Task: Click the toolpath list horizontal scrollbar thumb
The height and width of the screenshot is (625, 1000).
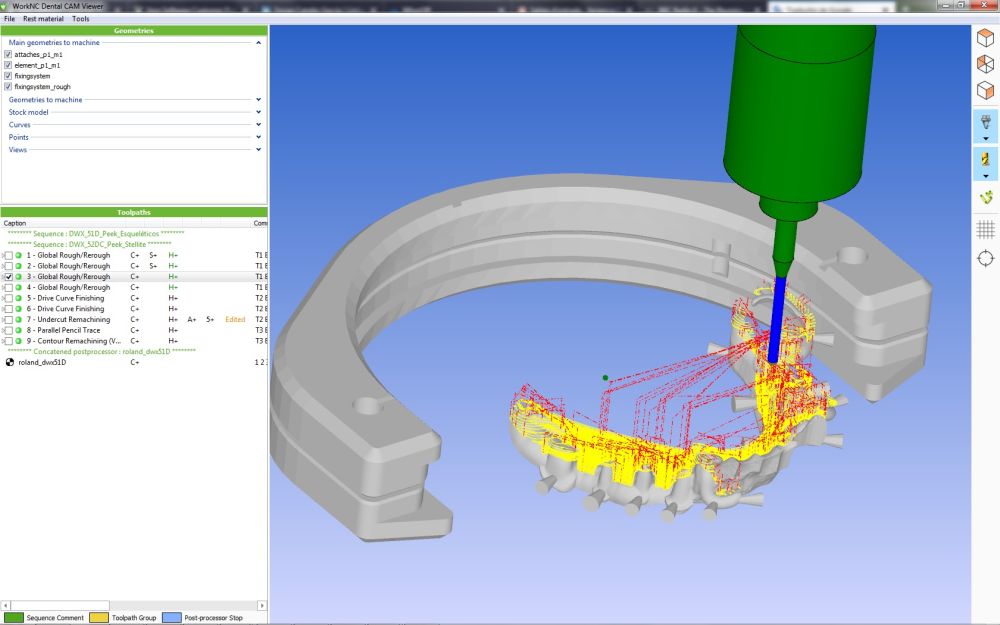Action: pos(60,605)
